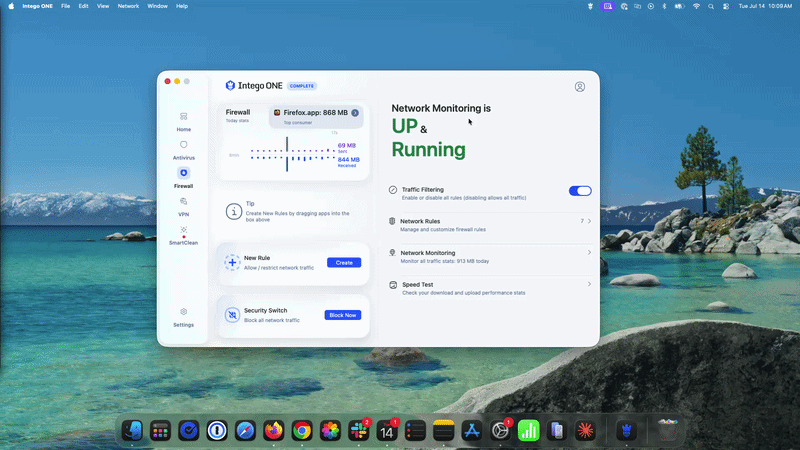Click the Network Rules label
This screenshot has height=450, width=800.
[x=420, y=221]
